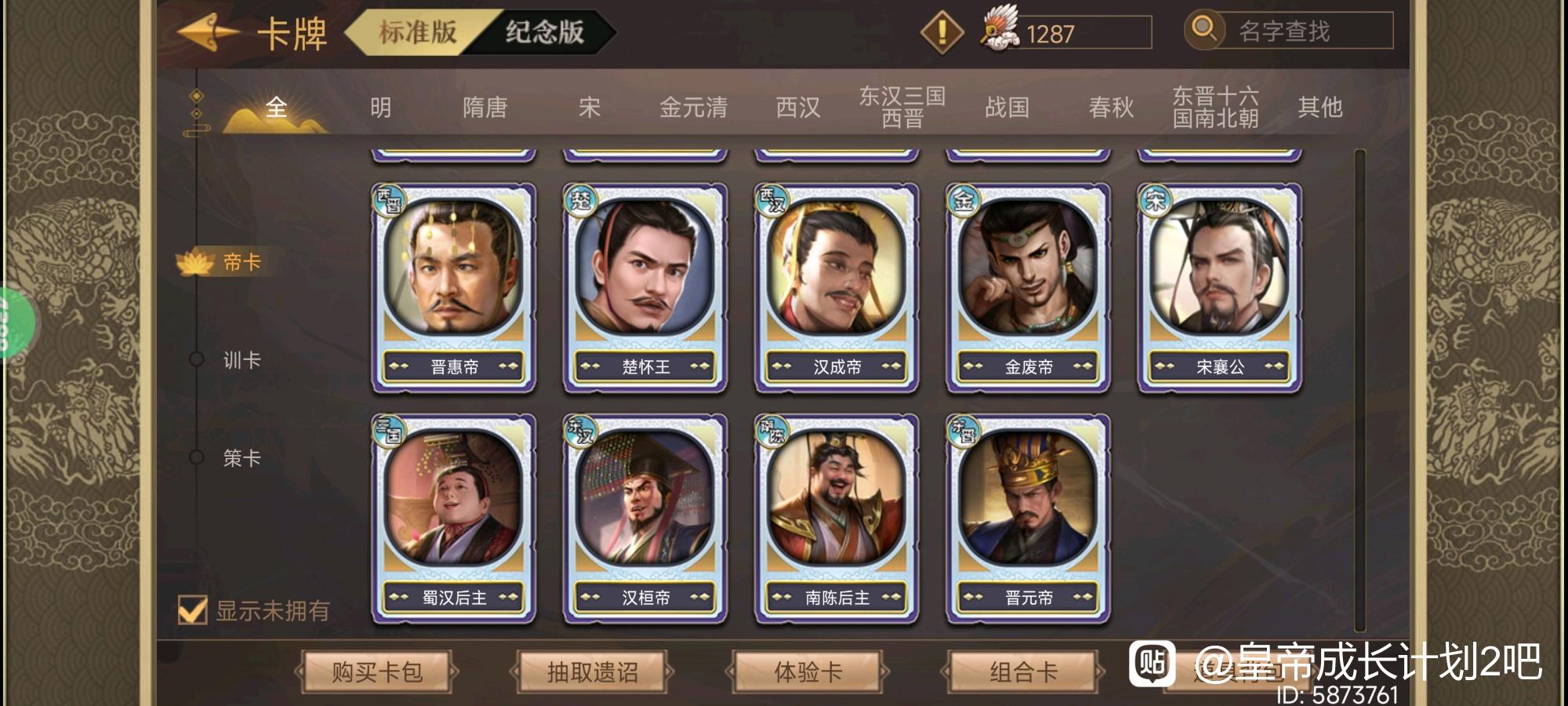The width and height of the screenshot is (1568, 706).
Task: Tap the 西晋 dynasty badge on 晋惠帝 card
Action: (x=389, y=201)
